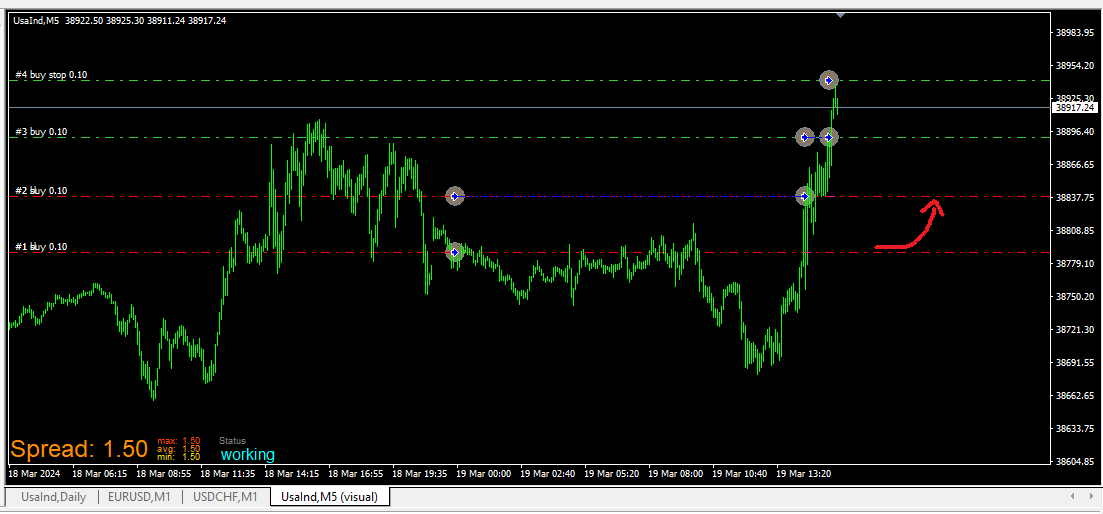Click the 38779.10 price axis label
The image size is (1103, 514).
coord(1075,264)
